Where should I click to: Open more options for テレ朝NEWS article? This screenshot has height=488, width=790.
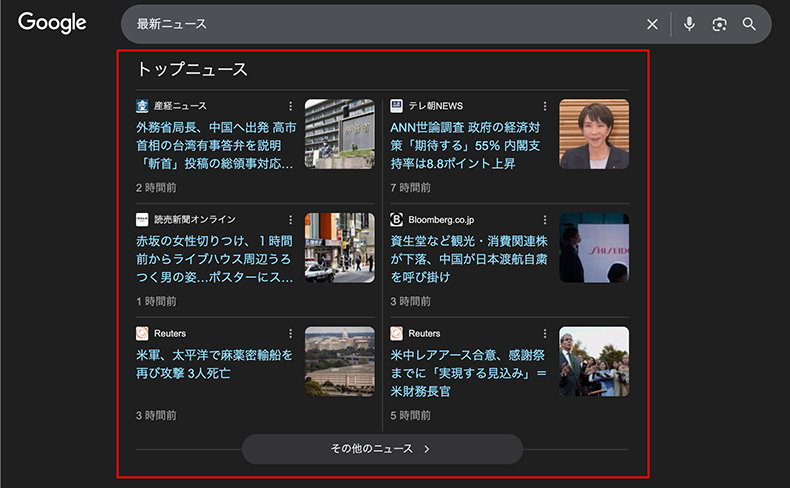point(545,106)
